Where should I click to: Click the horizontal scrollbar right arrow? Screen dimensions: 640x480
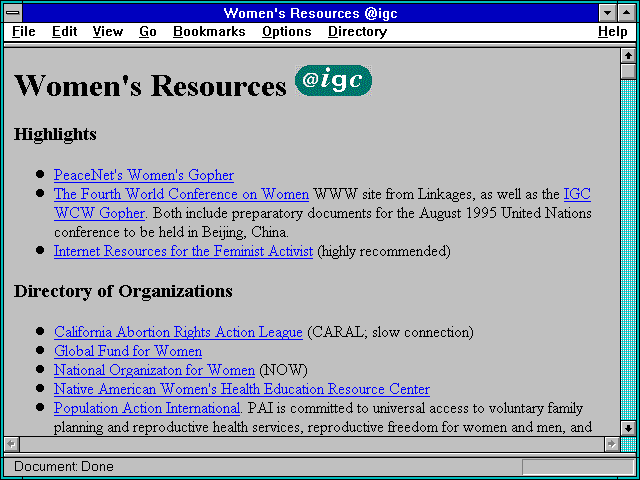click(x=611, y=443)
